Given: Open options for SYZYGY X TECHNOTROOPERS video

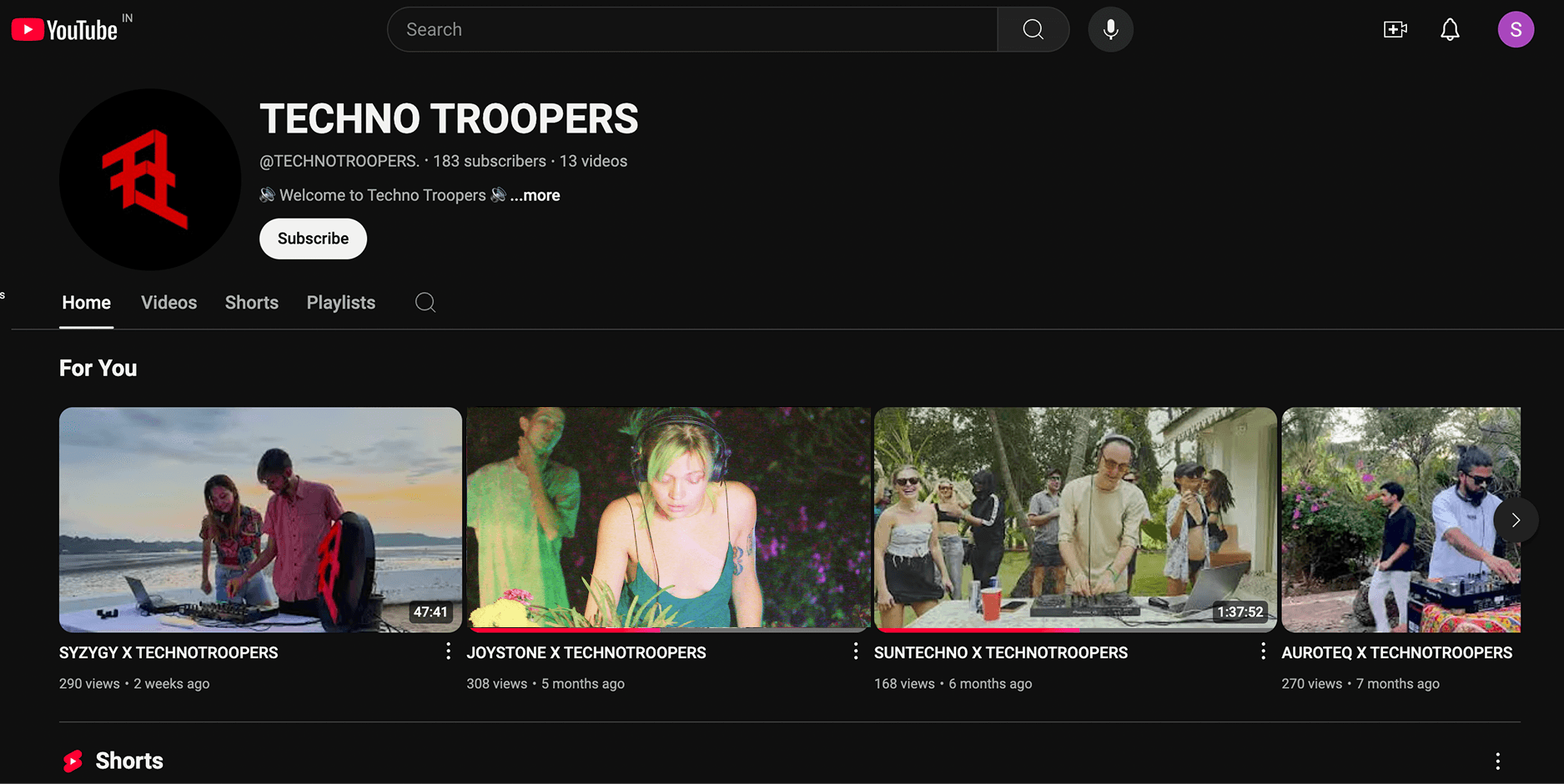Looking at the screenshot, I should 448,651.
